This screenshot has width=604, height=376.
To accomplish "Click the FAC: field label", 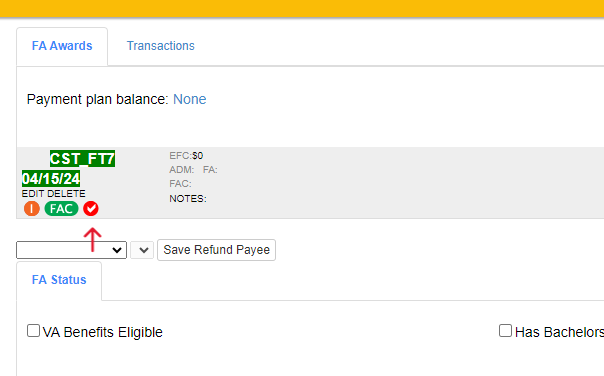I will 180,184.
